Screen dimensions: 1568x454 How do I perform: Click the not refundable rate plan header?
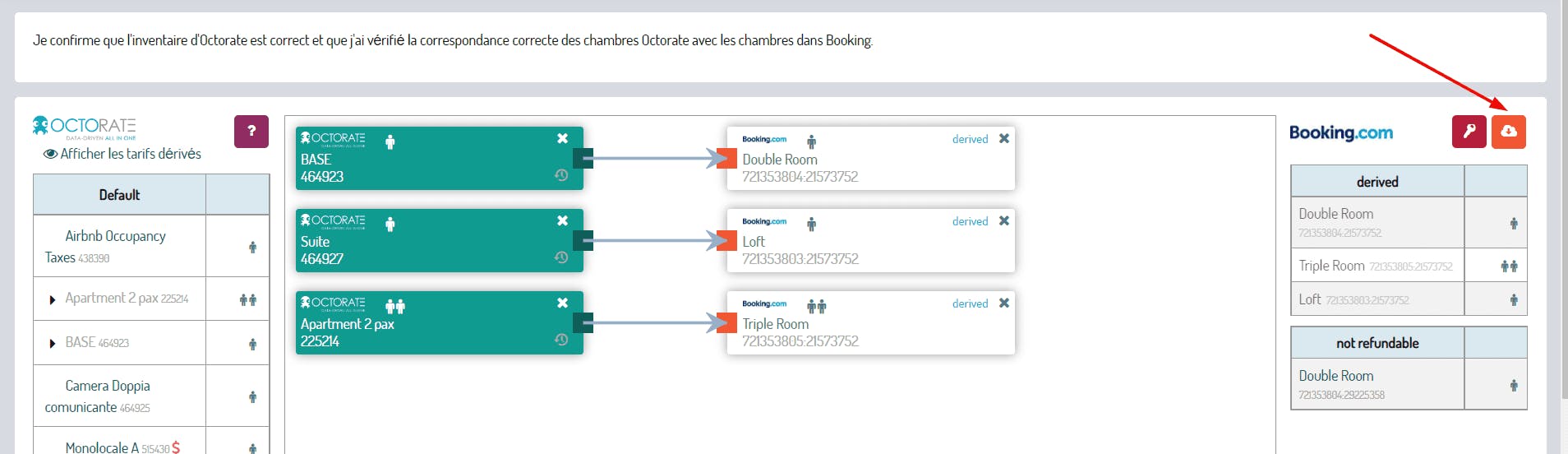point(1377,343)
